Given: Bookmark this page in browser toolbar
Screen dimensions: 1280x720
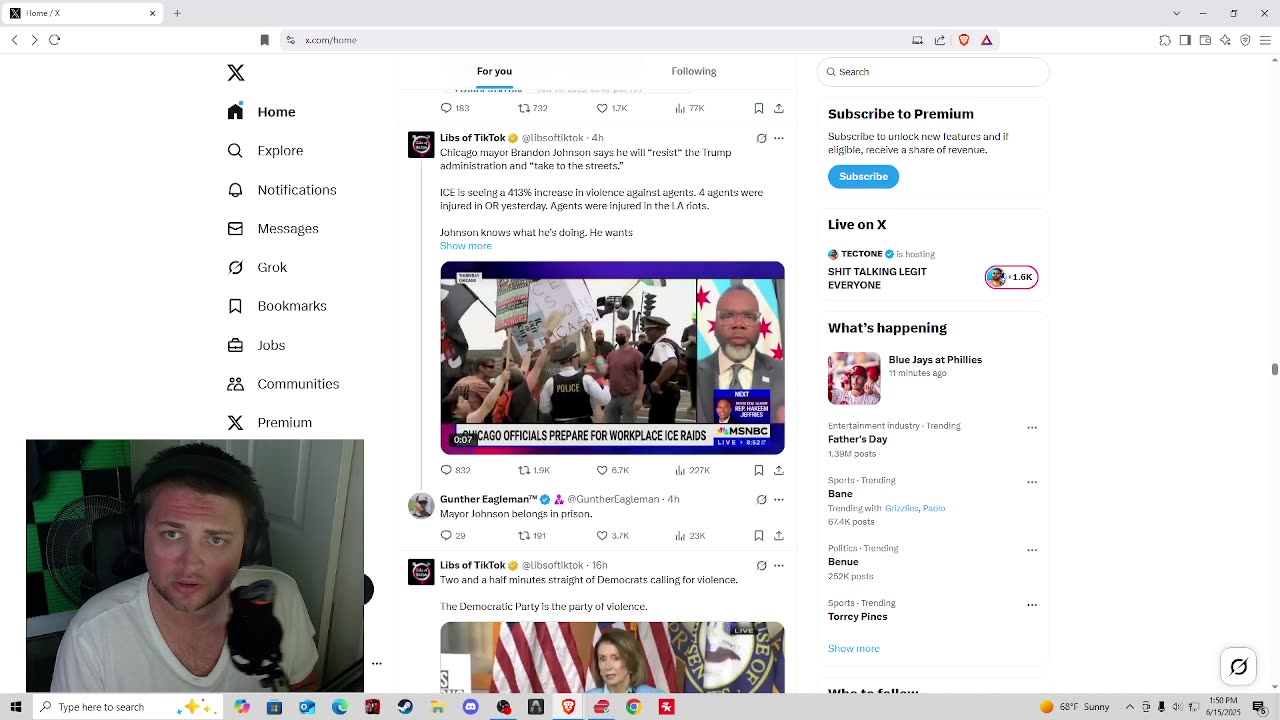Looking at the screenshot, I should 264,40.
